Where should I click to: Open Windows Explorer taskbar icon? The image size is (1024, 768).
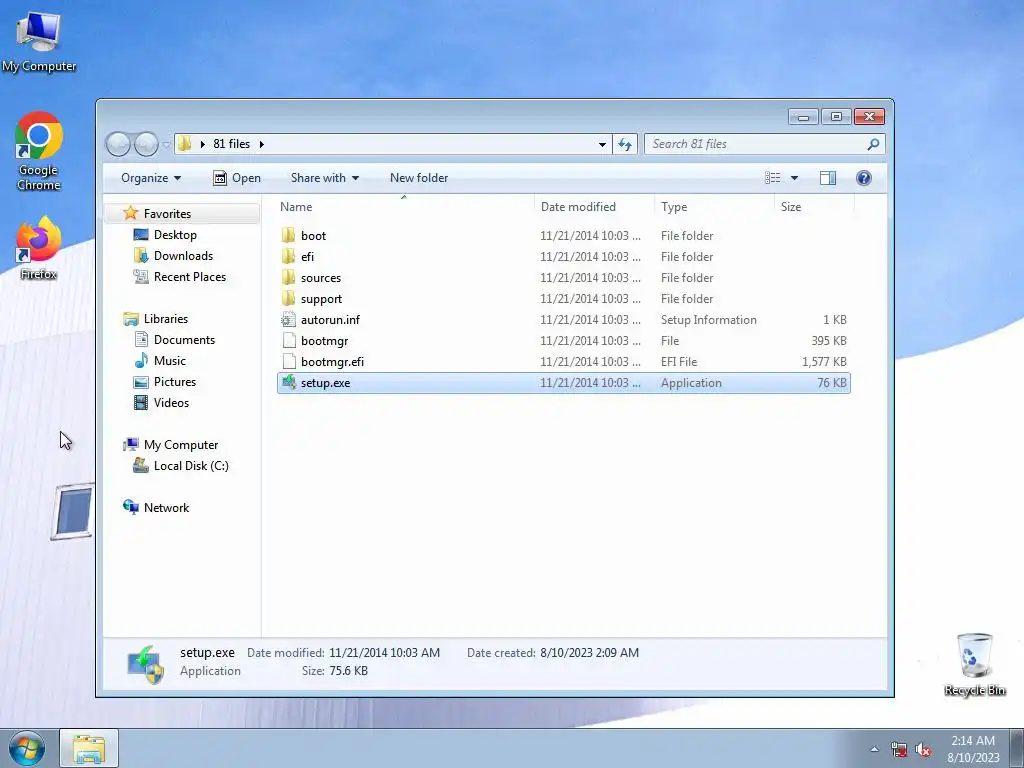[89, 749]
